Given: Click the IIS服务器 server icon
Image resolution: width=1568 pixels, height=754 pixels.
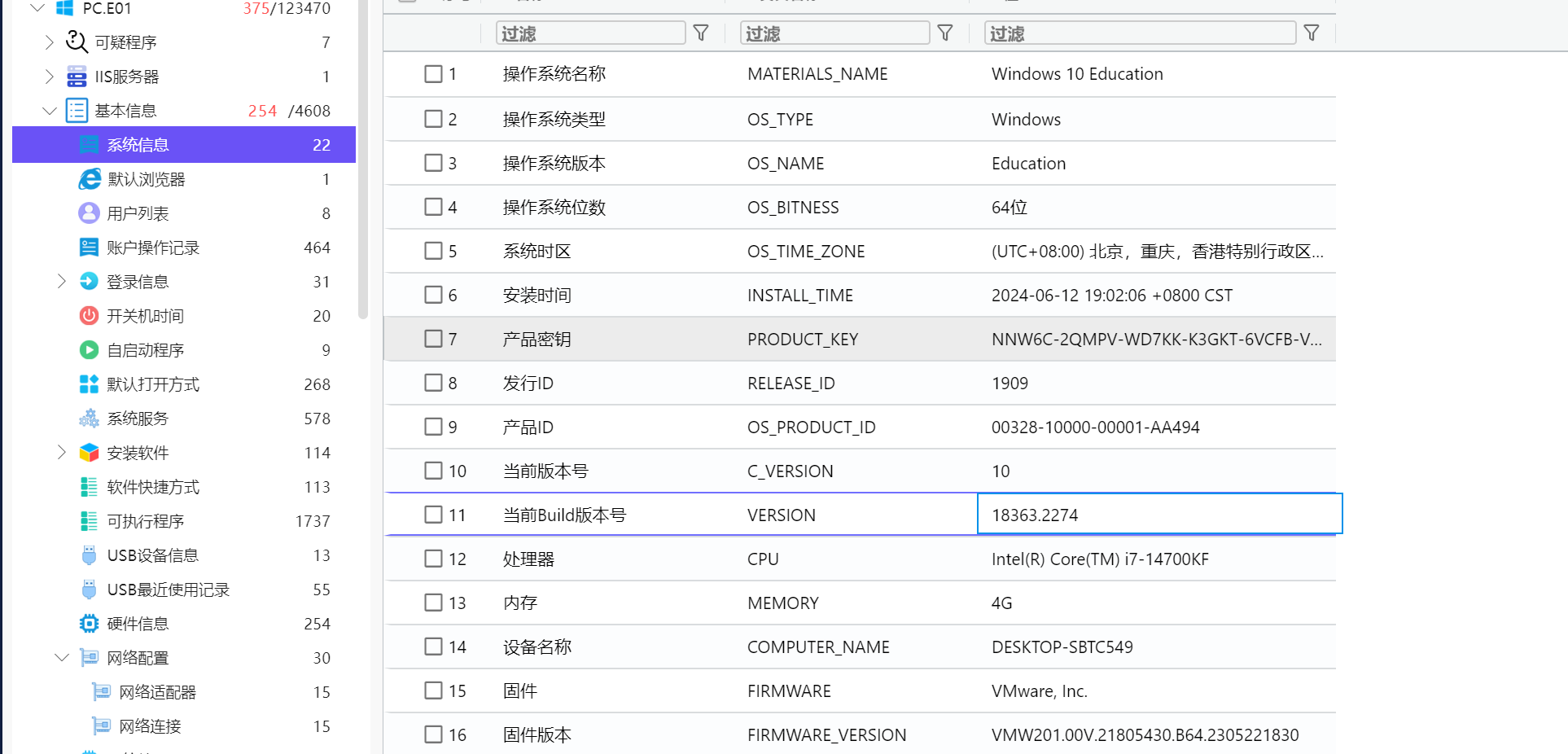Looking at the screenshot, I should tap(77, 76).
